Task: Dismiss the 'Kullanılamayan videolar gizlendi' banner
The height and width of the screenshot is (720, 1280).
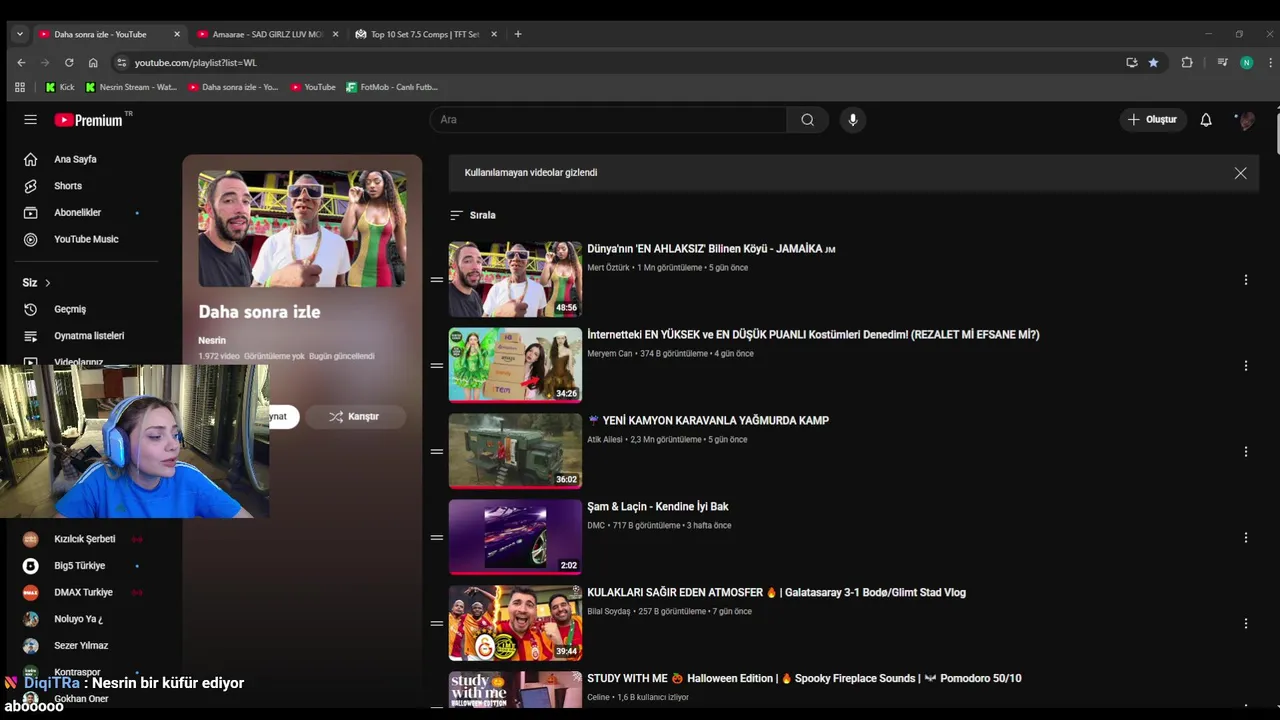Action: [x=1240, y=173]
